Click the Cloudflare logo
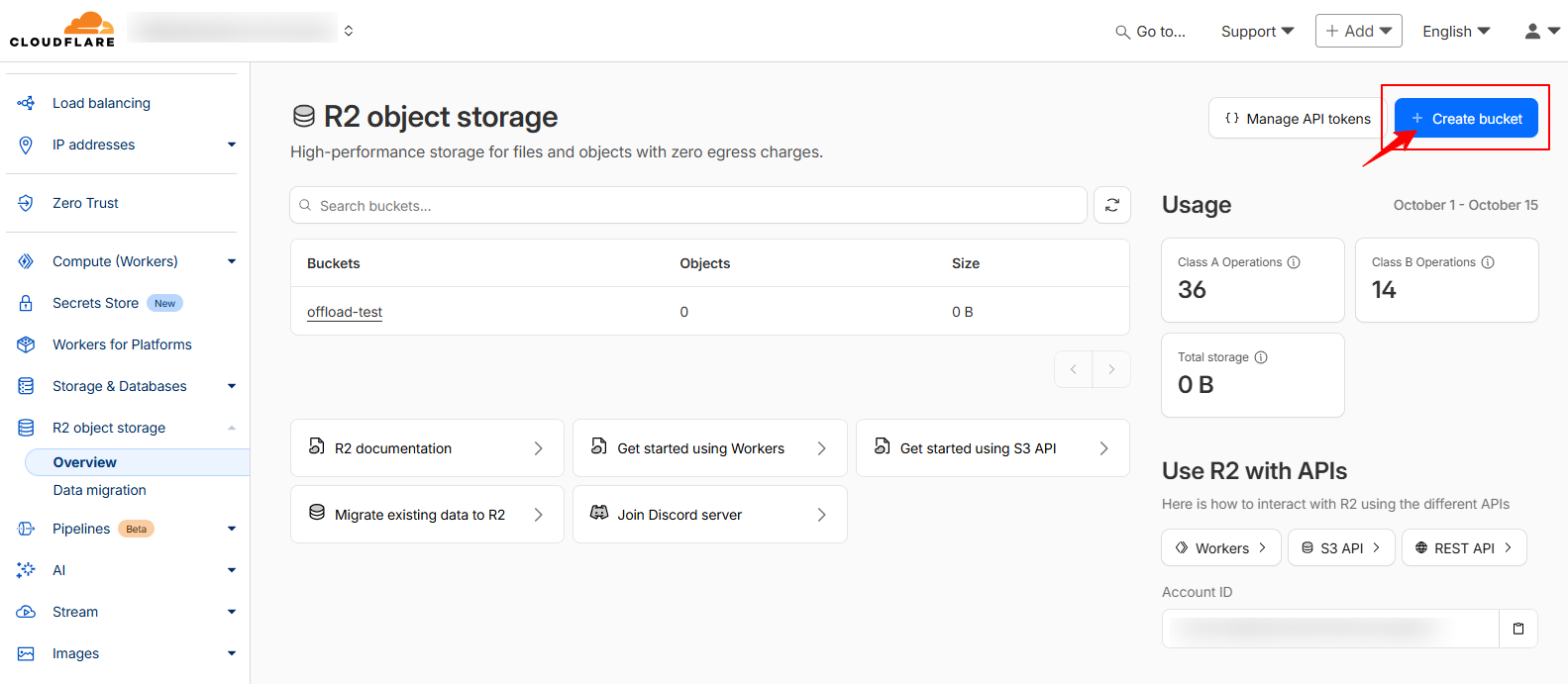 coord(62,30)
